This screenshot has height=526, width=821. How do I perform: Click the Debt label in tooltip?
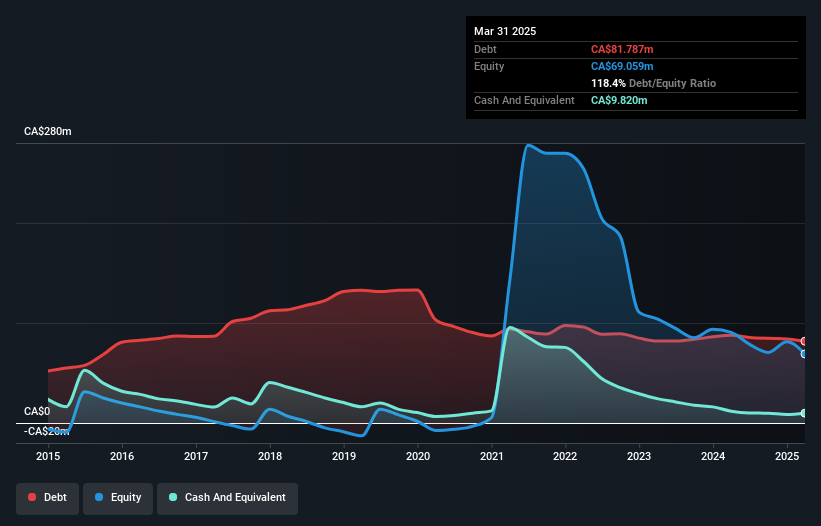[485, 49]
